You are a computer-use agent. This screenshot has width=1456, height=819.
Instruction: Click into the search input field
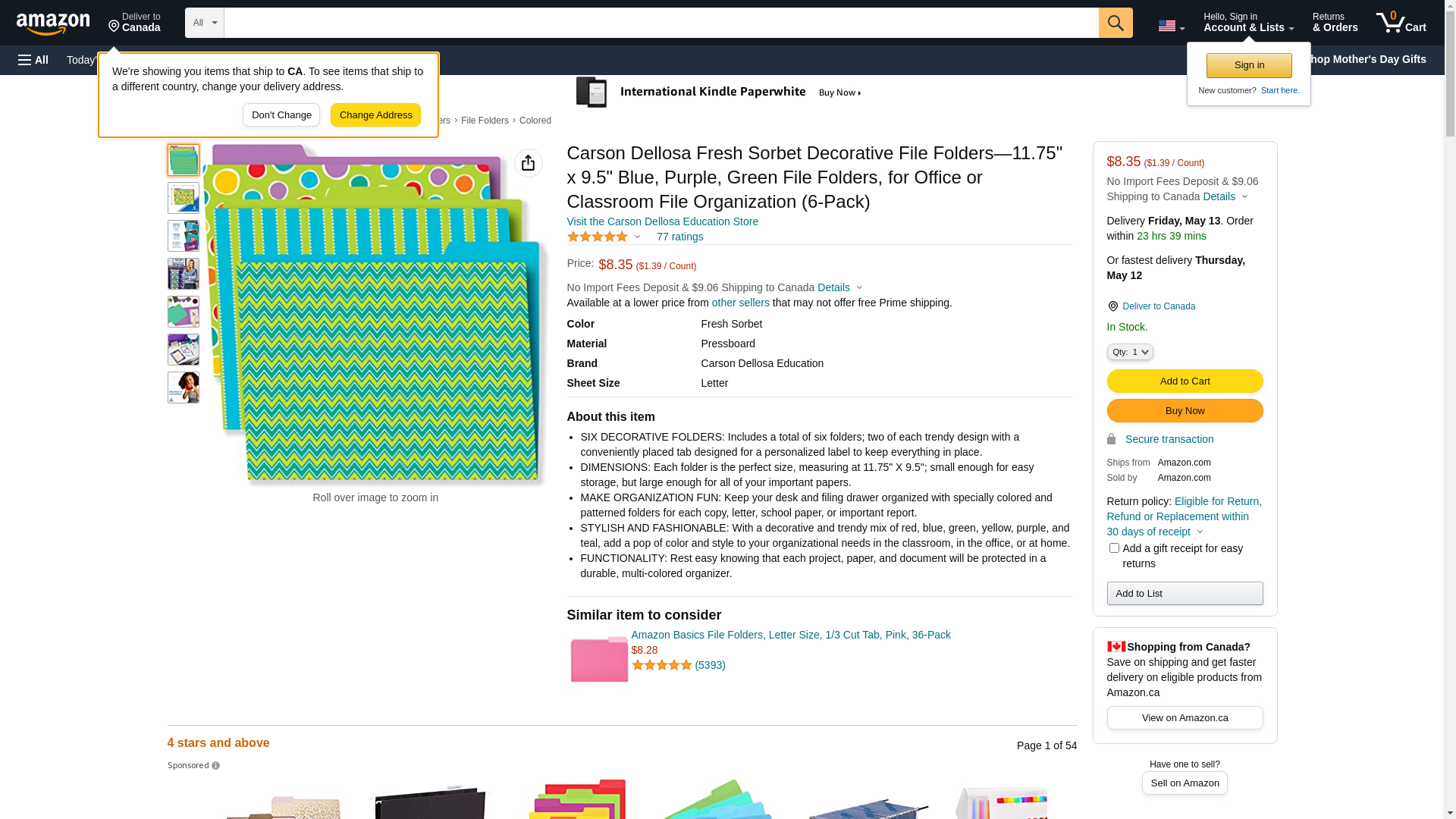point(661,23)
